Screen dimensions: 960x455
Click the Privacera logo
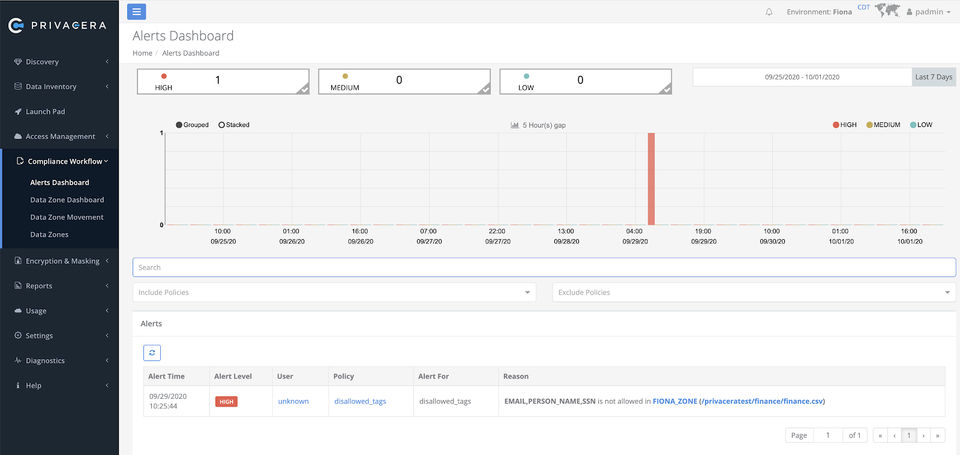(x=58, y=25)
